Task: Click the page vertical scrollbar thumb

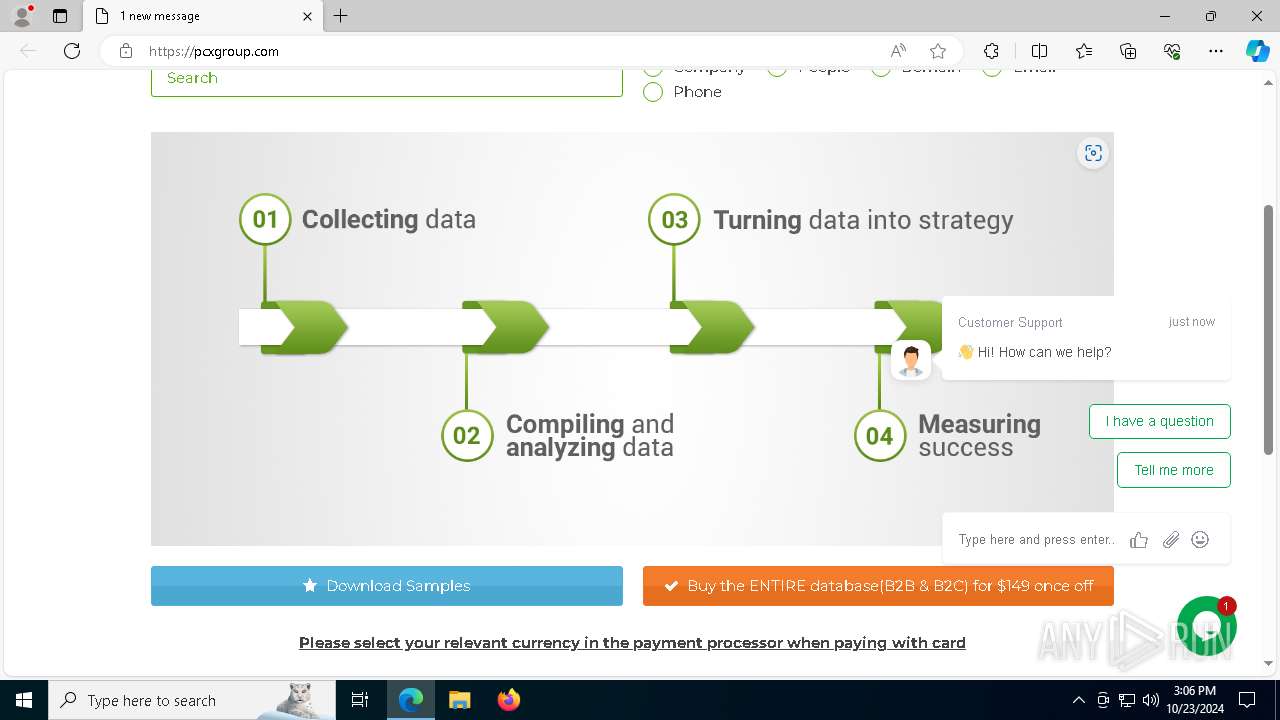Action: coord(1269,330)
